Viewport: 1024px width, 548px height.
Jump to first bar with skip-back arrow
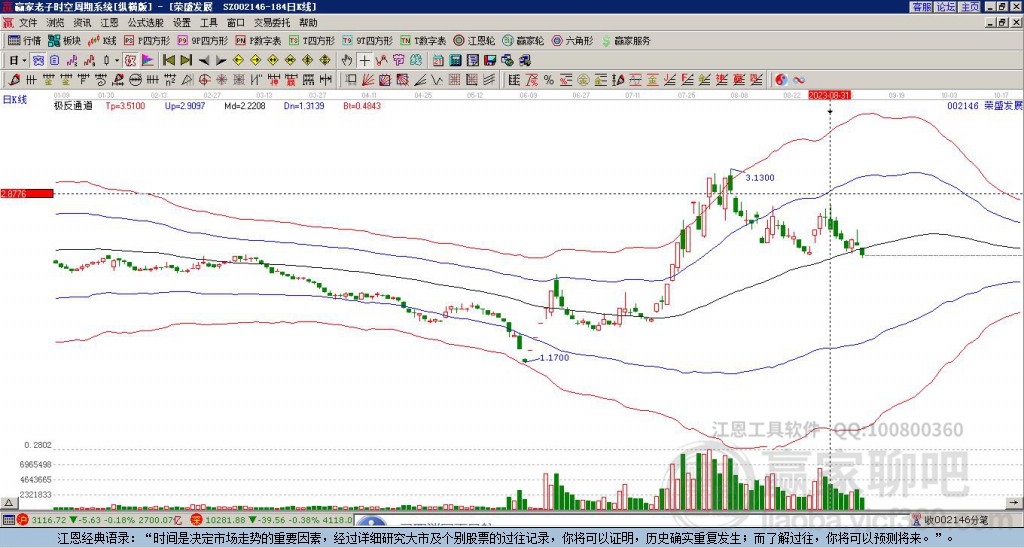[168, 60]
